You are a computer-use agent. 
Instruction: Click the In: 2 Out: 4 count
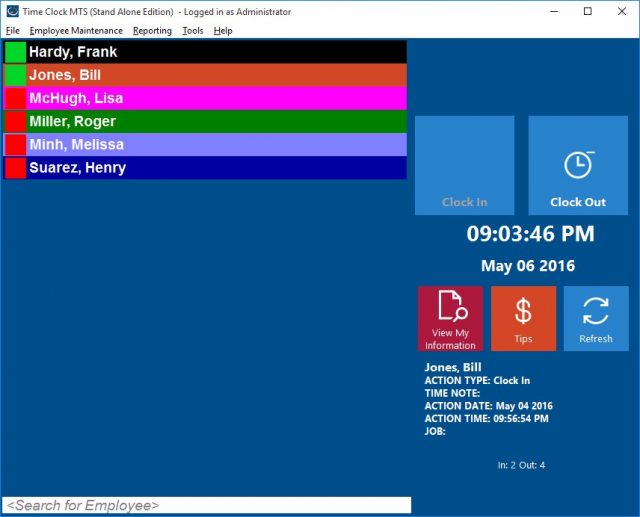point(521,465)
